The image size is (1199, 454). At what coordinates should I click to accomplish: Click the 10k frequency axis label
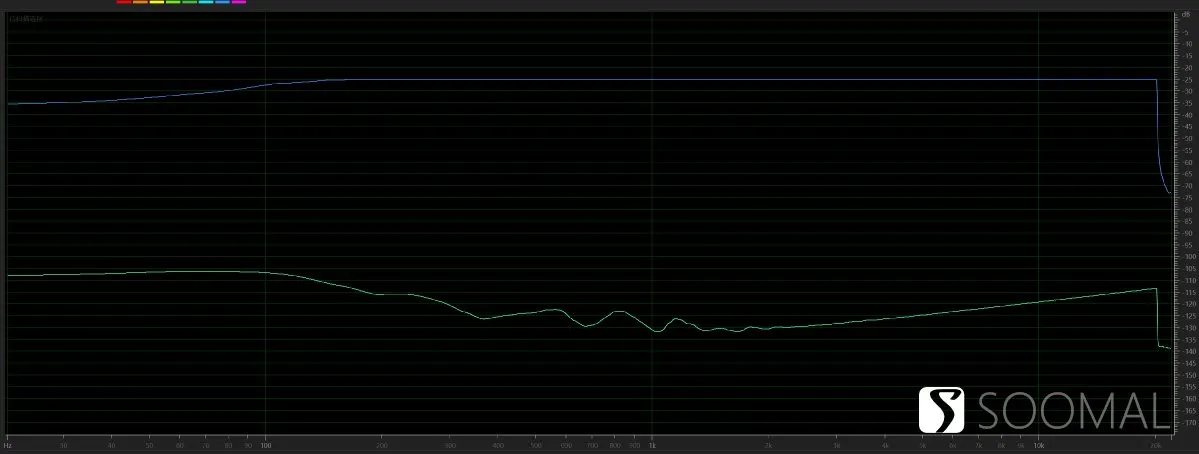(1038, 445)
